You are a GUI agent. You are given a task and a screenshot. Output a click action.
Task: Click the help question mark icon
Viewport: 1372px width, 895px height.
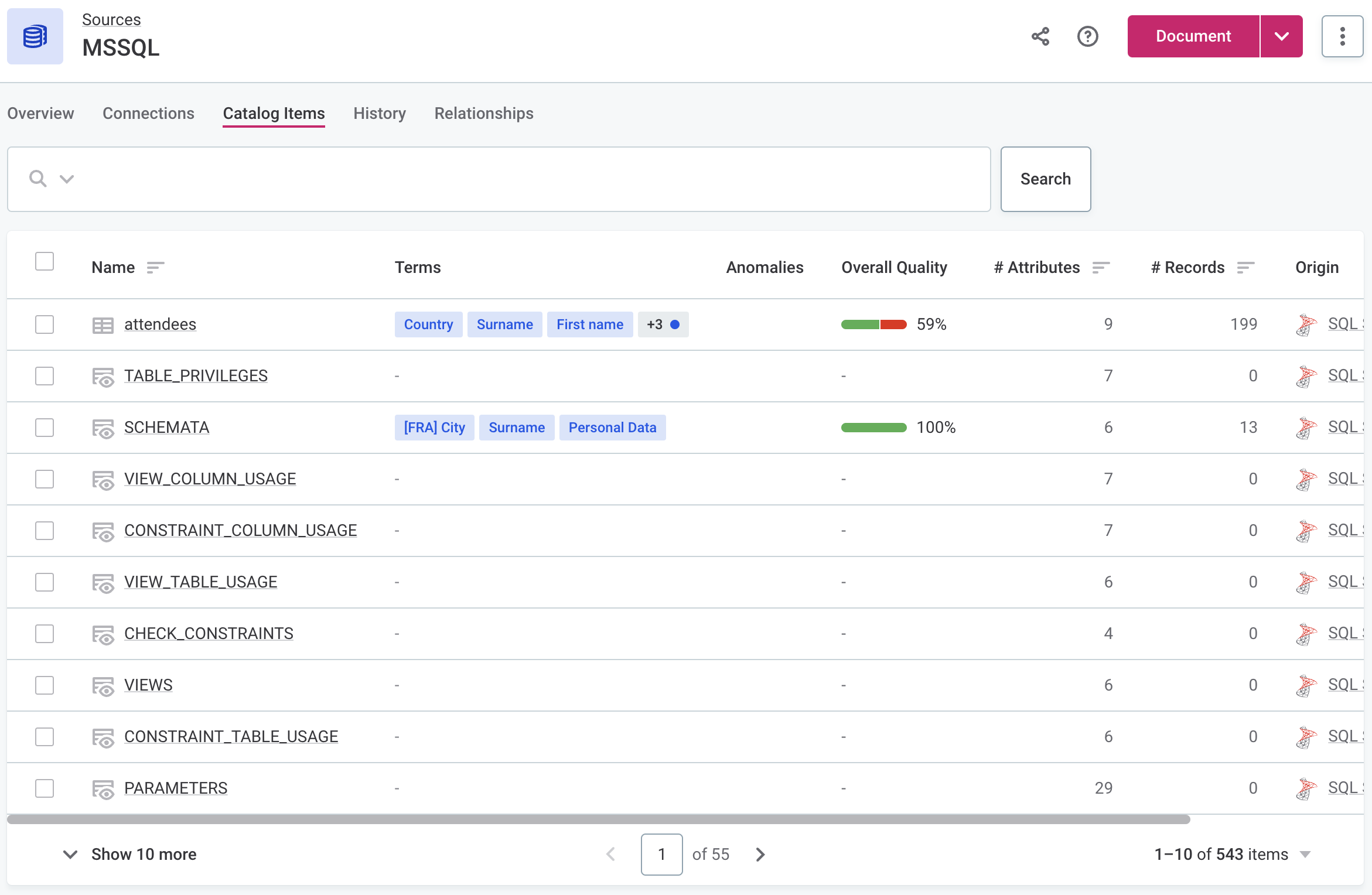[1088, 37]
